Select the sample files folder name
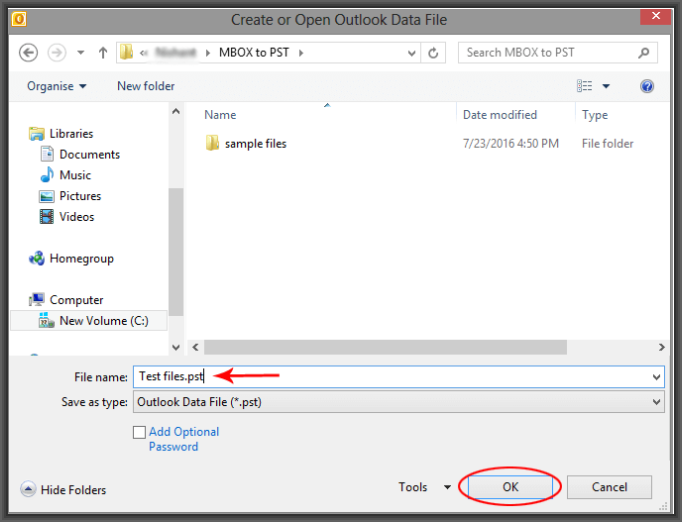 (255, 144)
